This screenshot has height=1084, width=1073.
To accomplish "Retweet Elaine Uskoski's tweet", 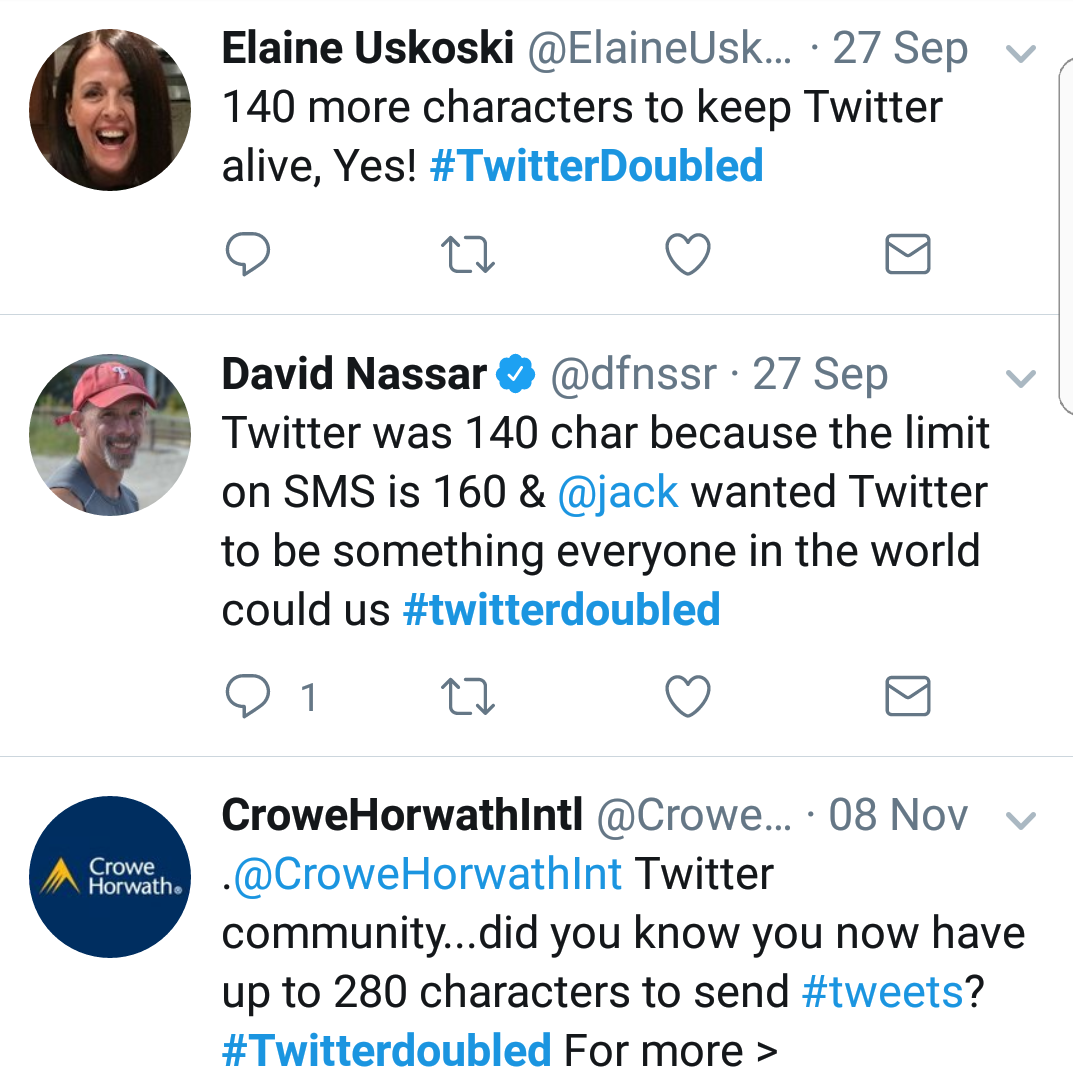I will click(x=468, y=255).
